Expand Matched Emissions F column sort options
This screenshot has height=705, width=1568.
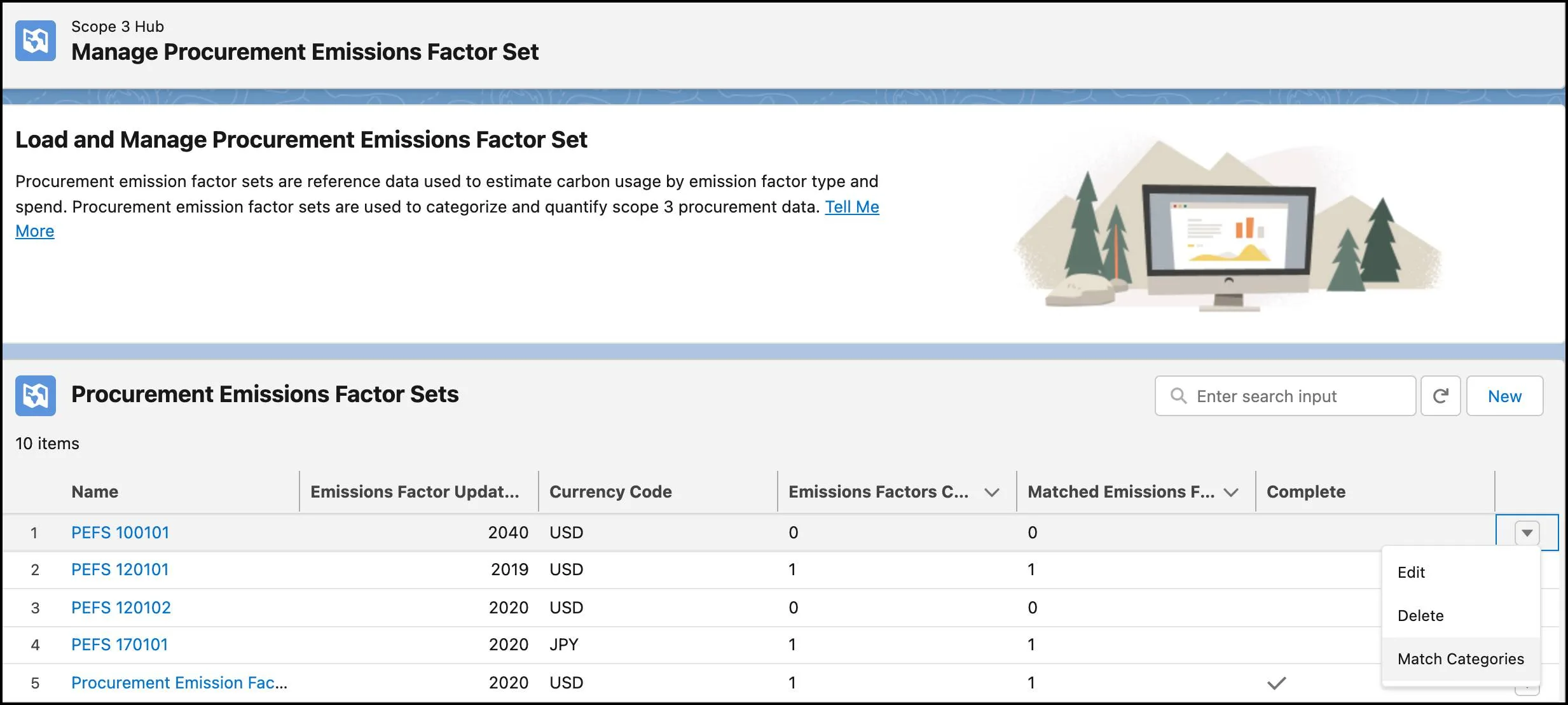click(1232, 492)
